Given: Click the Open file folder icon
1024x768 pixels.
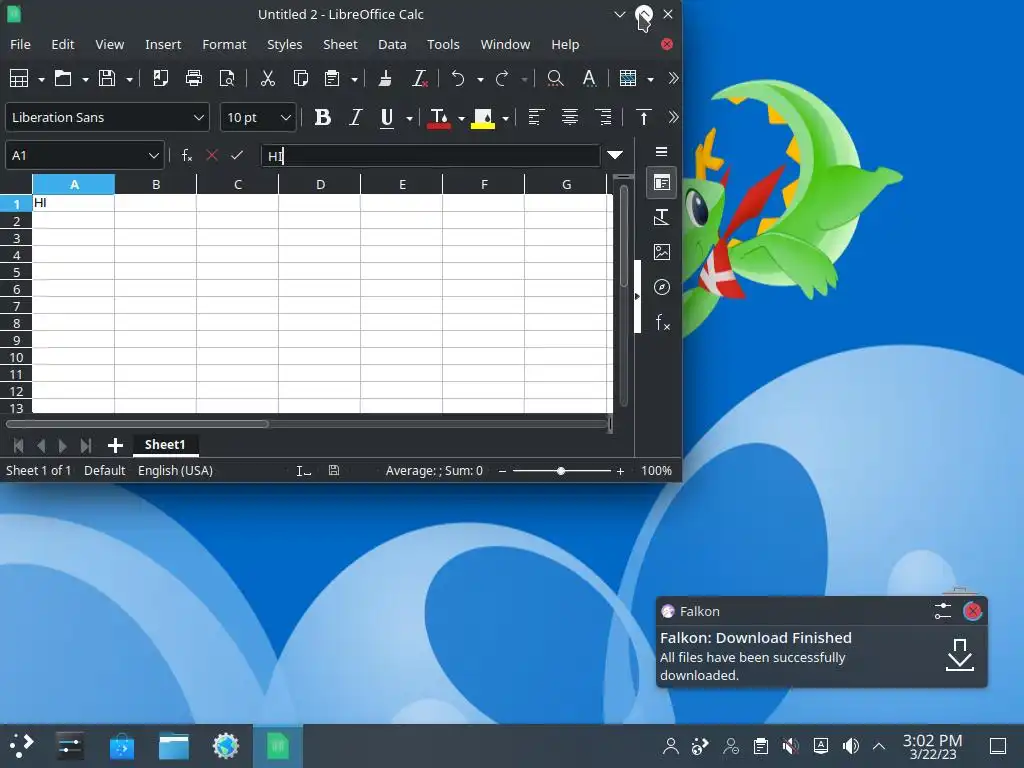Looking at the screenshot, I should tap(63, 78).
